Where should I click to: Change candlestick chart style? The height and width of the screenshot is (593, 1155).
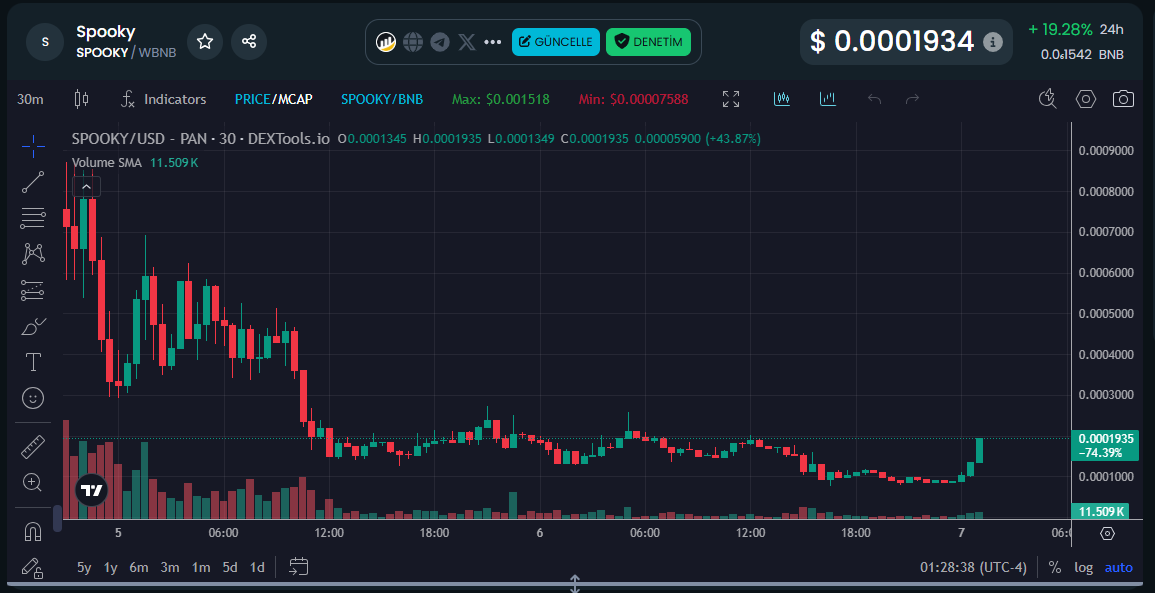[x=81, y=99]
